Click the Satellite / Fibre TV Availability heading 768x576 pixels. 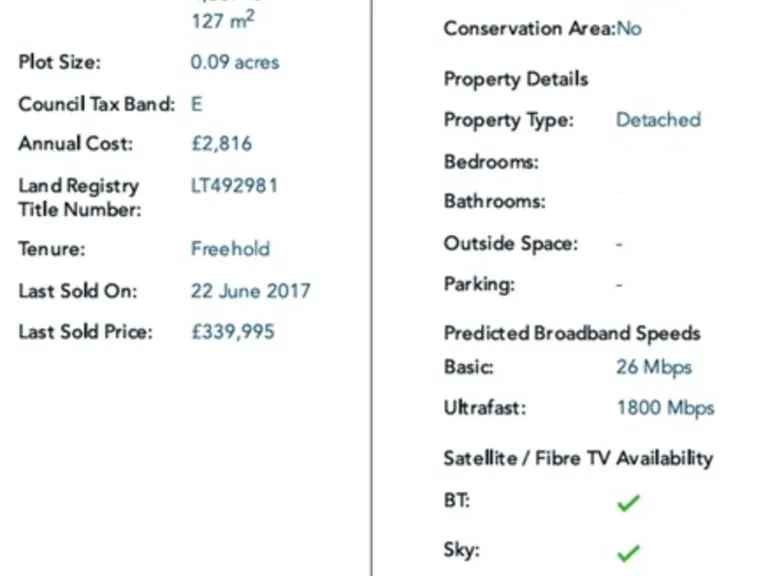pyautogui.click(x=578, y=459)
